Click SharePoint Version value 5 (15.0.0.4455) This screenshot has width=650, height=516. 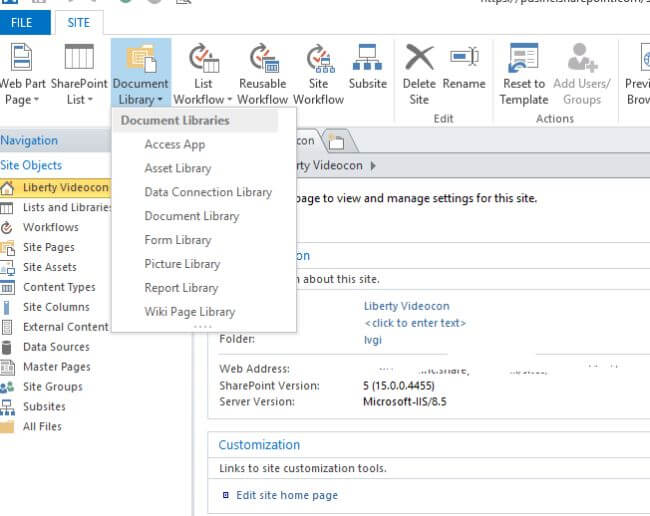pos(399,386)
